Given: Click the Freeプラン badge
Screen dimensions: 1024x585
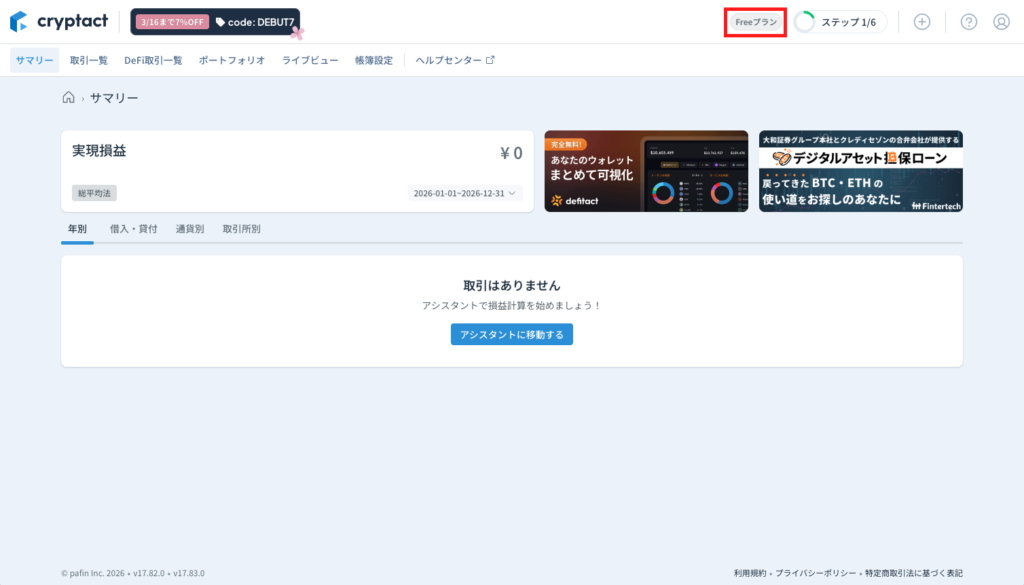Looking at the screenshot, I should [756, 22].
